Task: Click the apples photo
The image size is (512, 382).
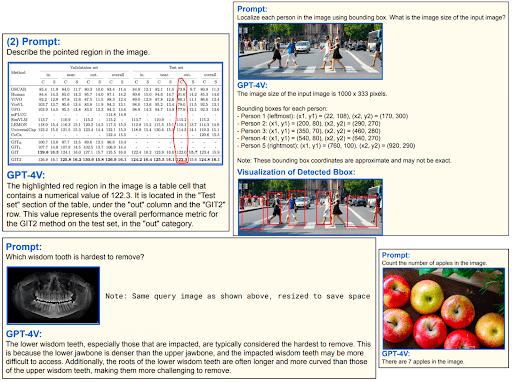Action: point(444,309)
